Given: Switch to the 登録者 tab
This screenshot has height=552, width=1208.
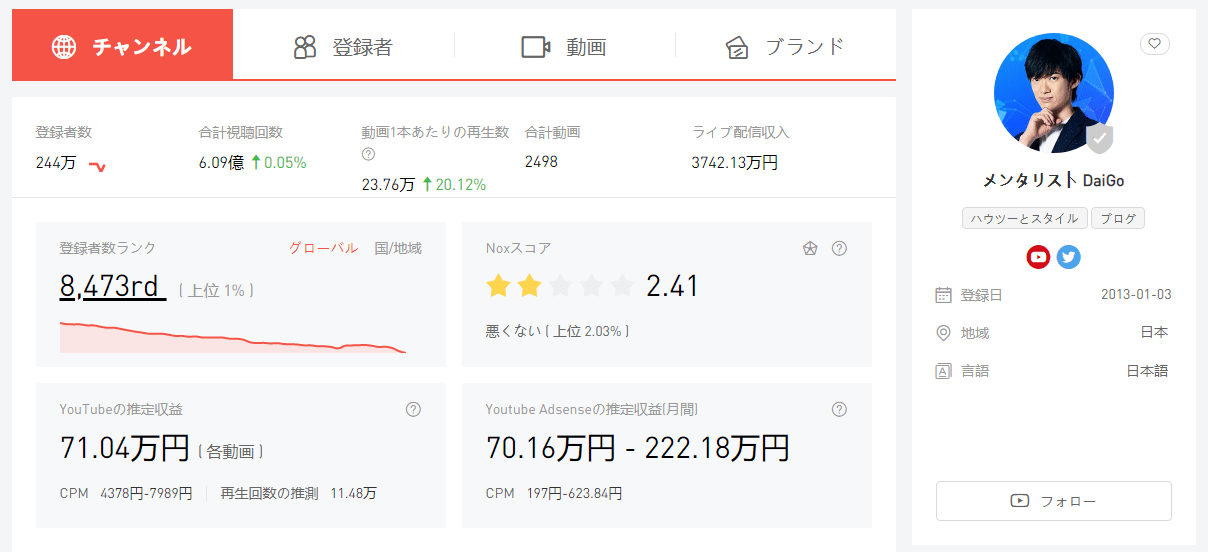Looking at the screenshot, I should (343, 47).
